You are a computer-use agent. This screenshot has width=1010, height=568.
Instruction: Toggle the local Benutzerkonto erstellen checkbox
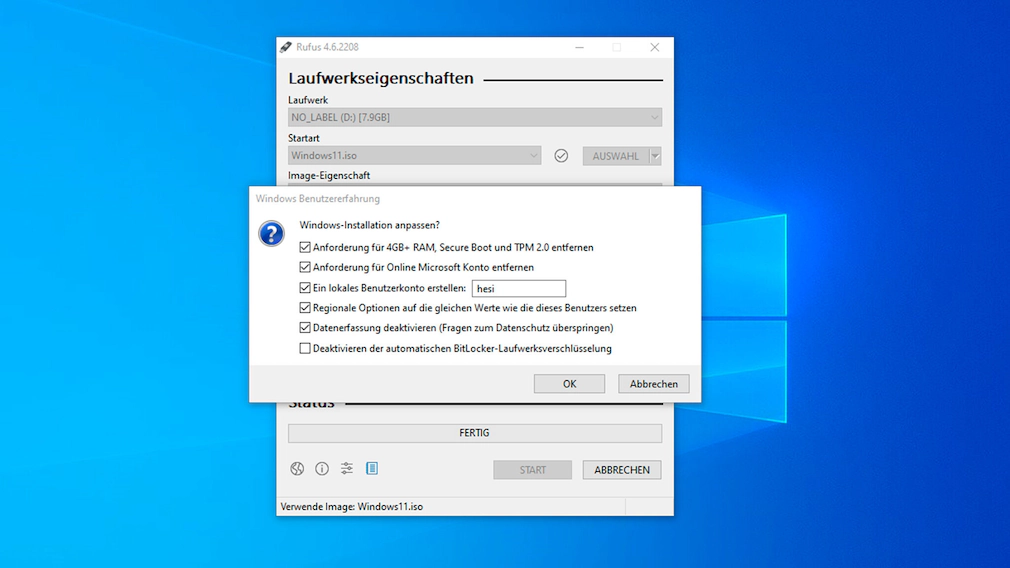click(x=305, y=288)
